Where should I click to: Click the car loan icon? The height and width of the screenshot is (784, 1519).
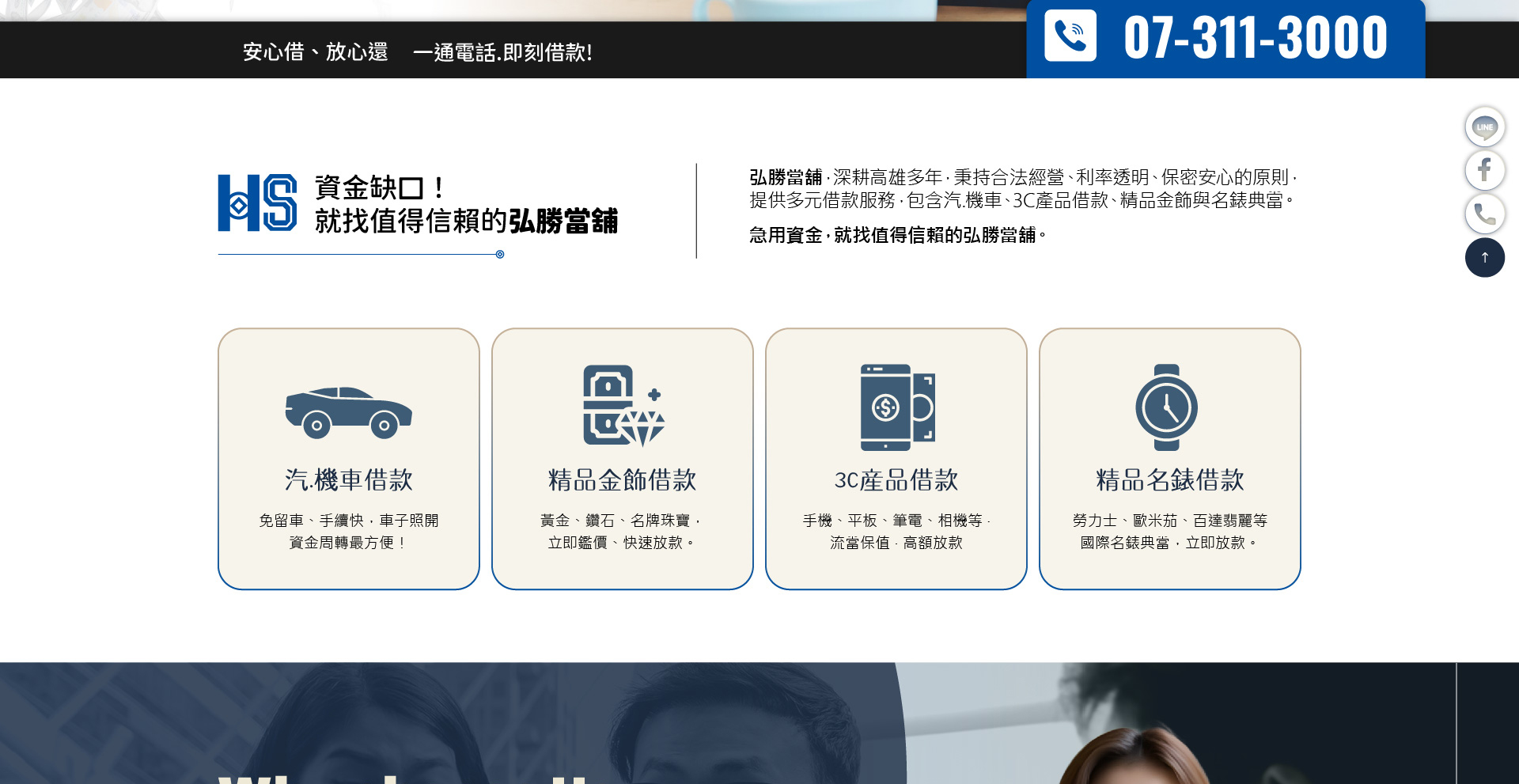coord(348,412)
